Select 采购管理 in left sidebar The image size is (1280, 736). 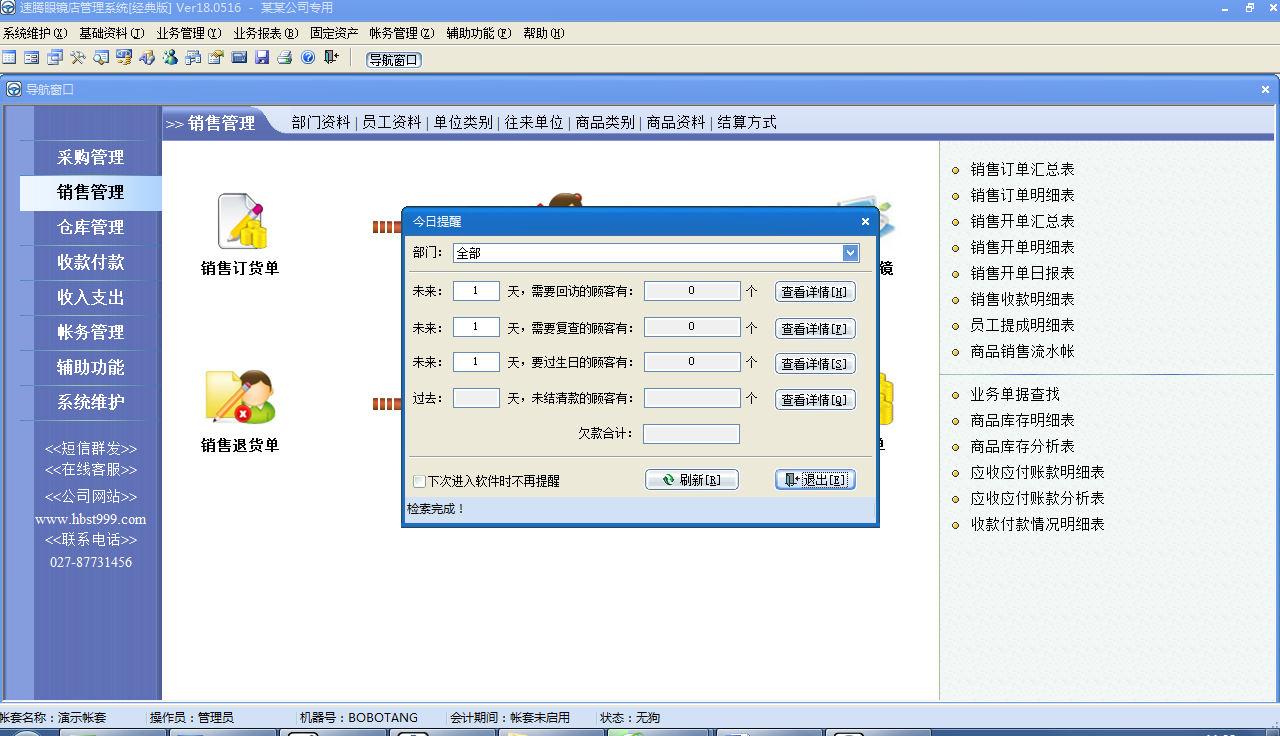[x=90, y=157]
